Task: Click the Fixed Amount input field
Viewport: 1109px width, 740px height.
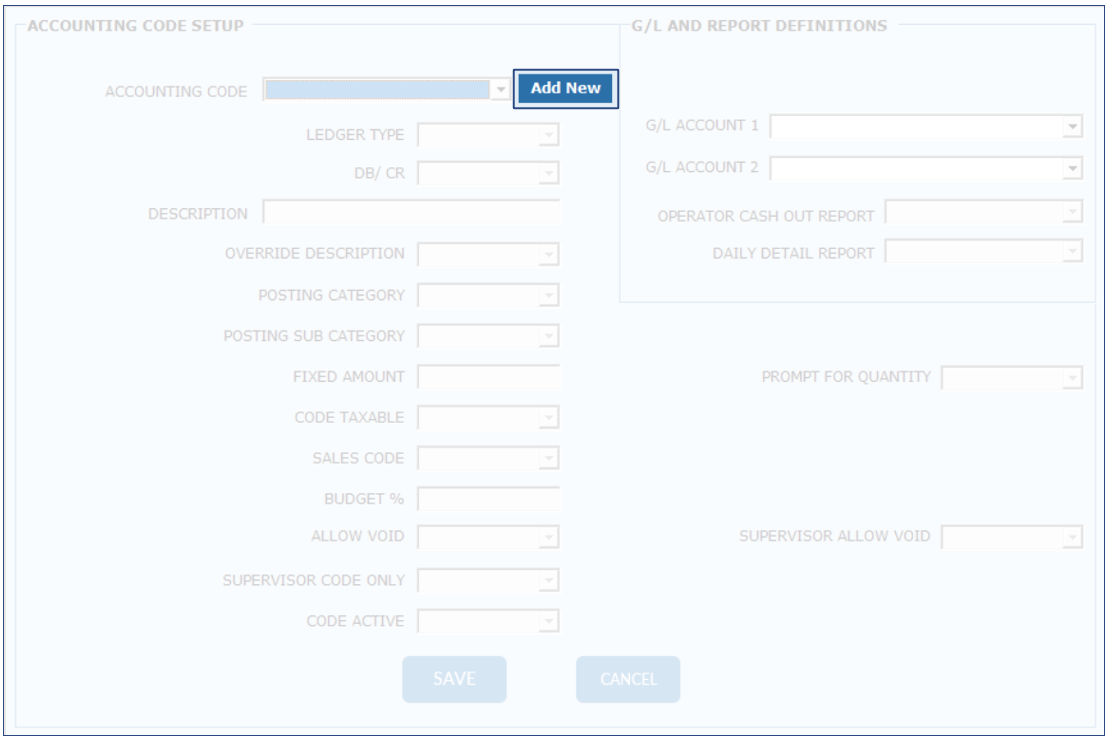Action: pyautogui.click(x=488, y=377)
